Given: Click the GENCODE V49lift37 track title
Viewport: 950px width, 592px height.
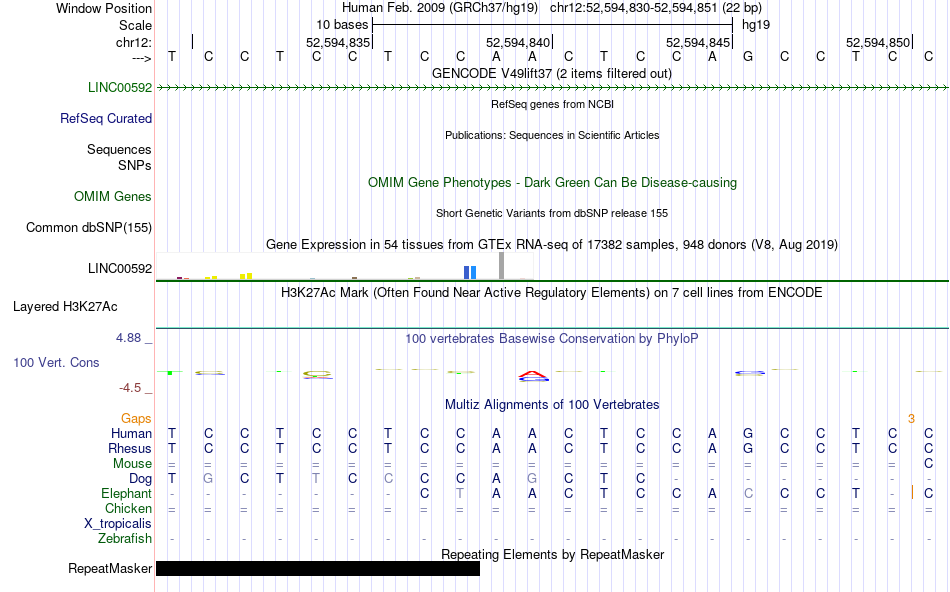Looking at the screenshot, I should (552, 73).
